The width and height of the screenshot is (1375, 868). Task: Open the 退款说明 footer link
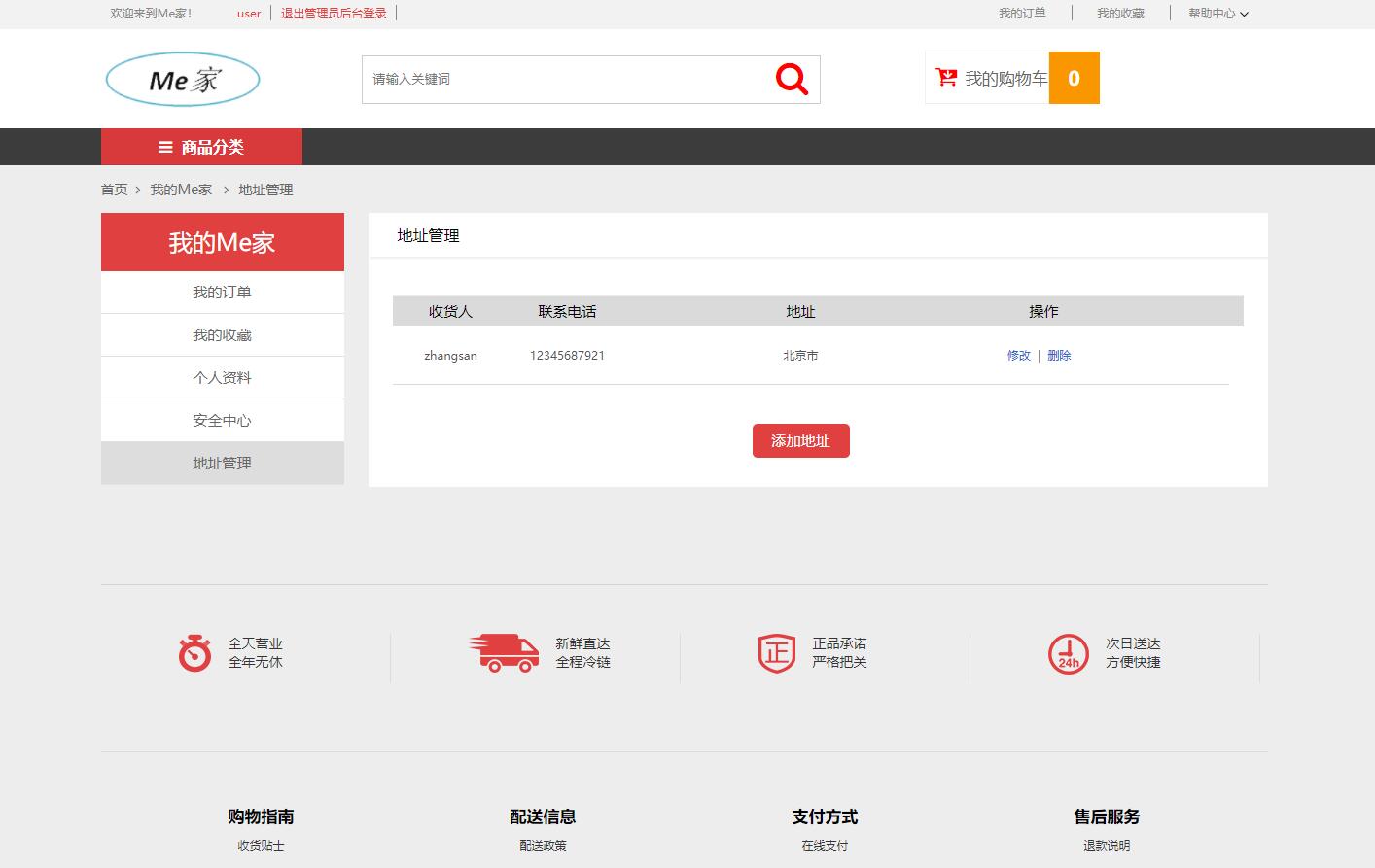[1107, 845]
